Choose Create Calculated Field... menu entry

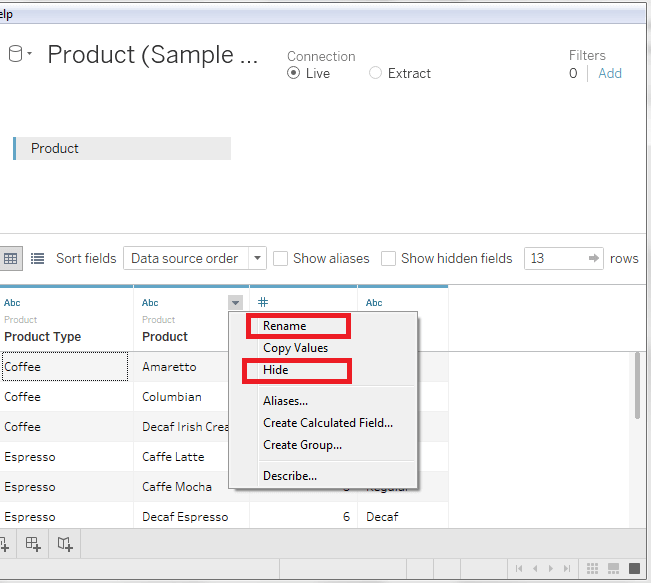328,423
